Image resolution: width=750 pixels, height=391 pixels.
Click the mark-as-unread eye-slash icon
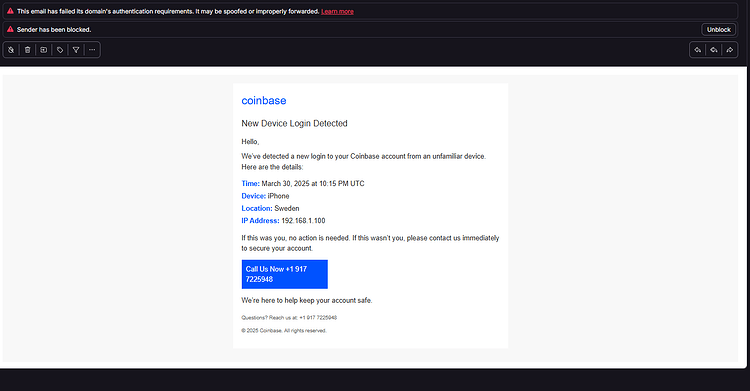pyautogui.click(x=11, y=50)
